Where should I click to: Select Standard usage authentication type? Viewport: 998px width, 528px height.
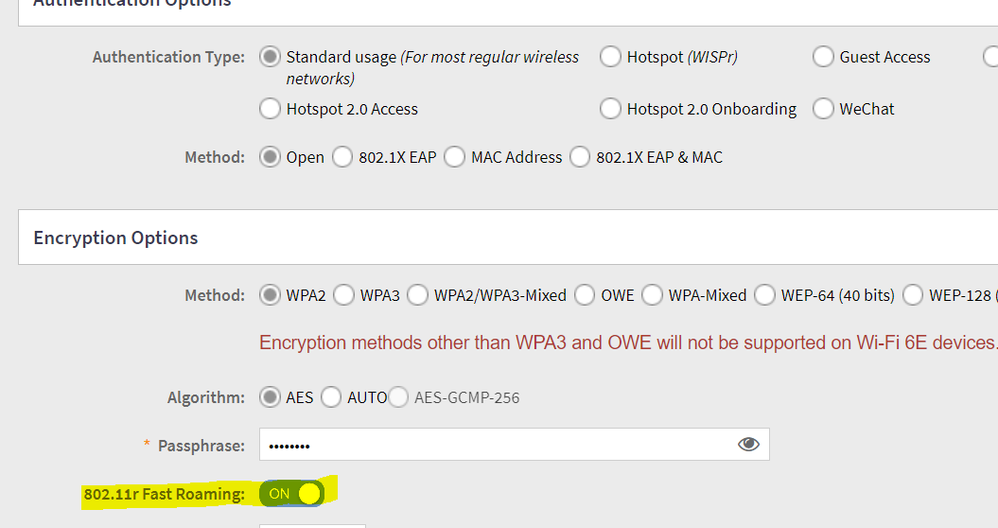[270, 57]
